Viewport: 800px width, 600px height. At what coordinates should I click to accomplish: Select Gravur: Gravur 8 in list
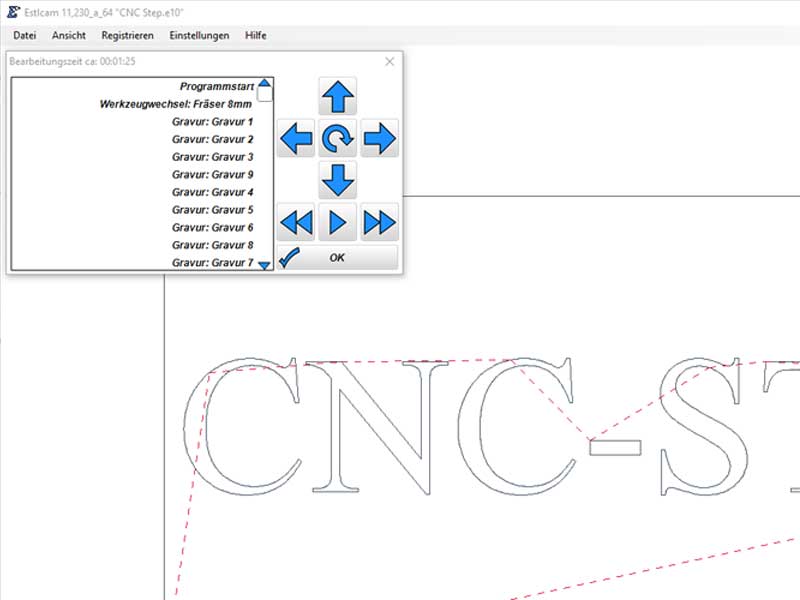click(134, 245)
